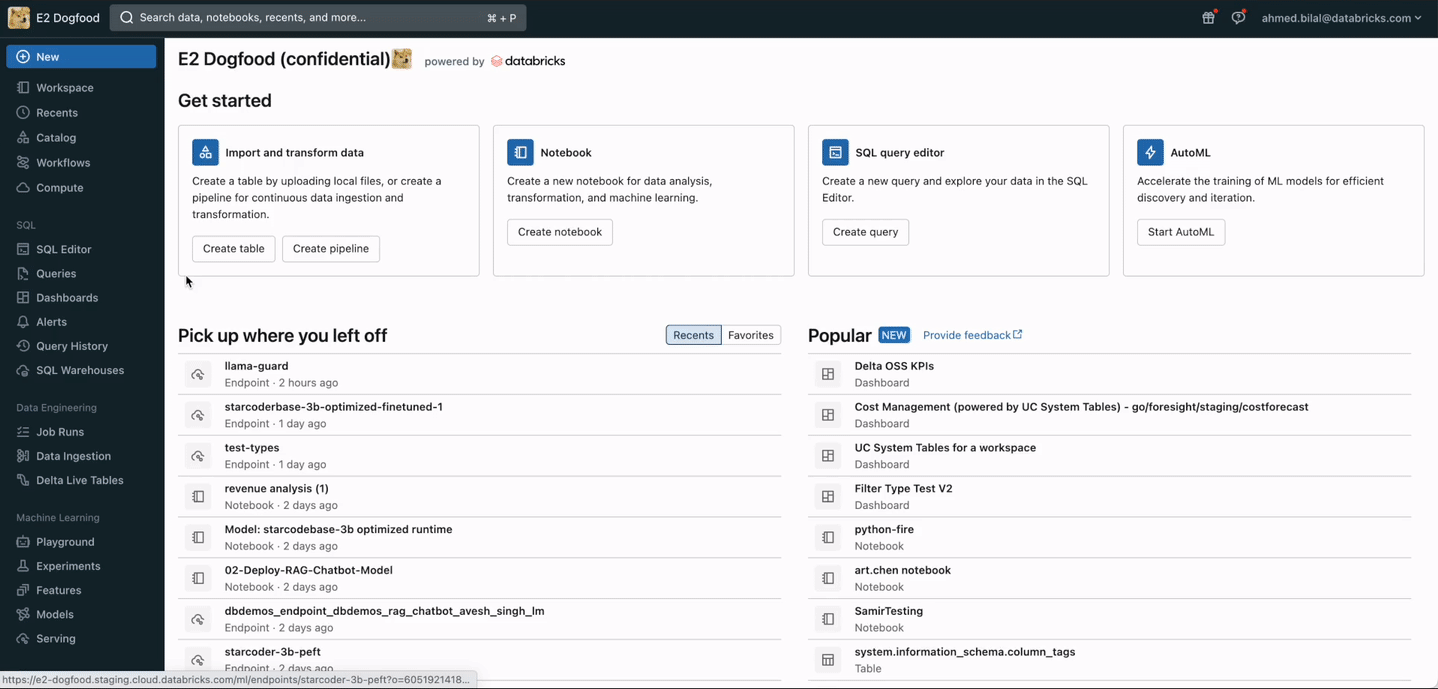Screen dimensions: 1438x689
Task: Open the feedback chat bubble icon
Action: point(1238,18)
